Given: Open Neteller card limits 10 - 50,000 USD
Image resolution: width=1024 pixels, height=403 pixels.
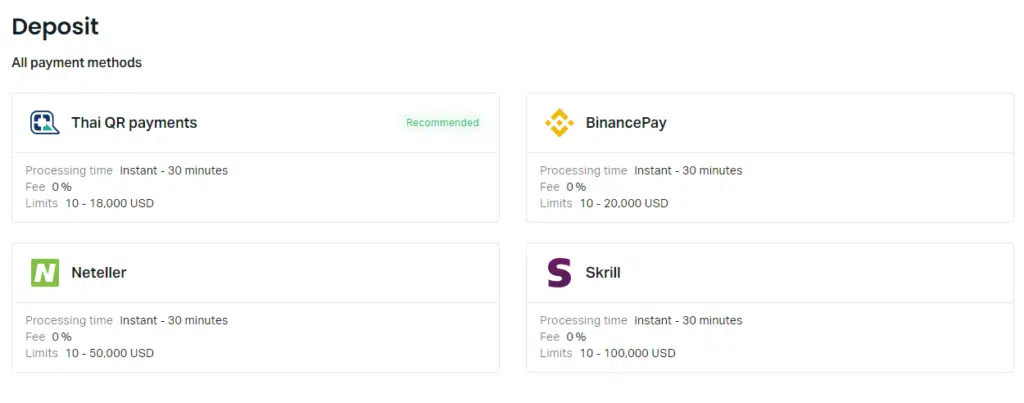Looking at the screenshot, I should tap(89, 353).
